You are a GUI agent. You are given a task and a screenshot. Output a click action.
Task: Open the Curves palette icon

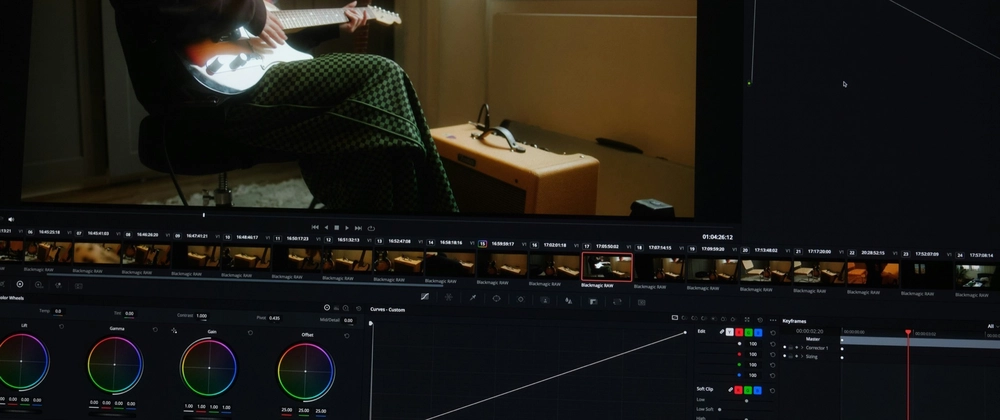[425, 297]
